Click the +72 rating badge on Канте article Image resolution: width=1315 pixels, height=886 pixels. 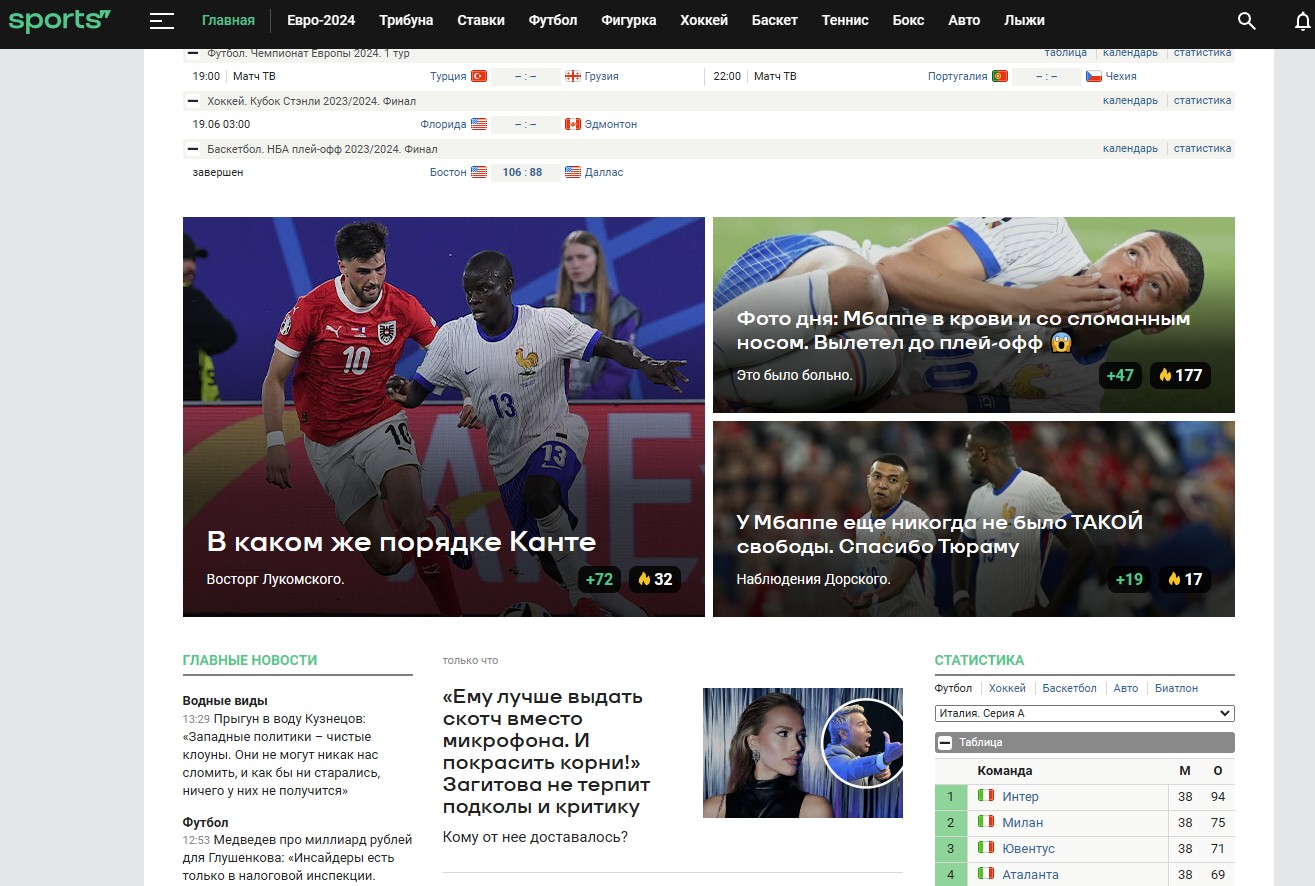[600, 579]
